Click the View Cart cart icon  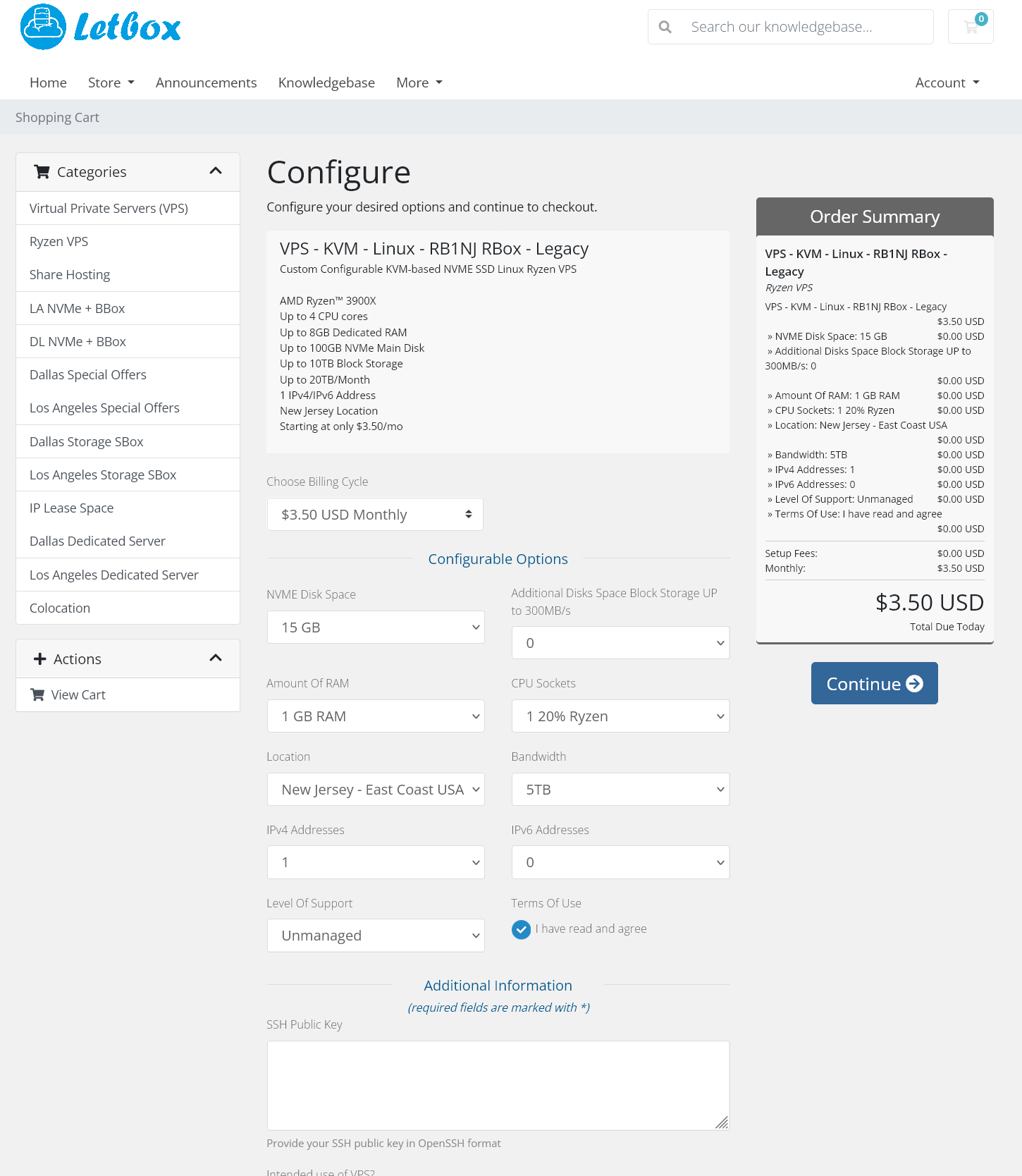(37, 694)
